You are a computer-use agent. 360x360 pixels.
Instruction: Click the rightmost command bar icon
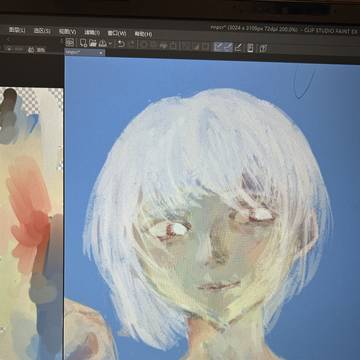click(263, 48)
